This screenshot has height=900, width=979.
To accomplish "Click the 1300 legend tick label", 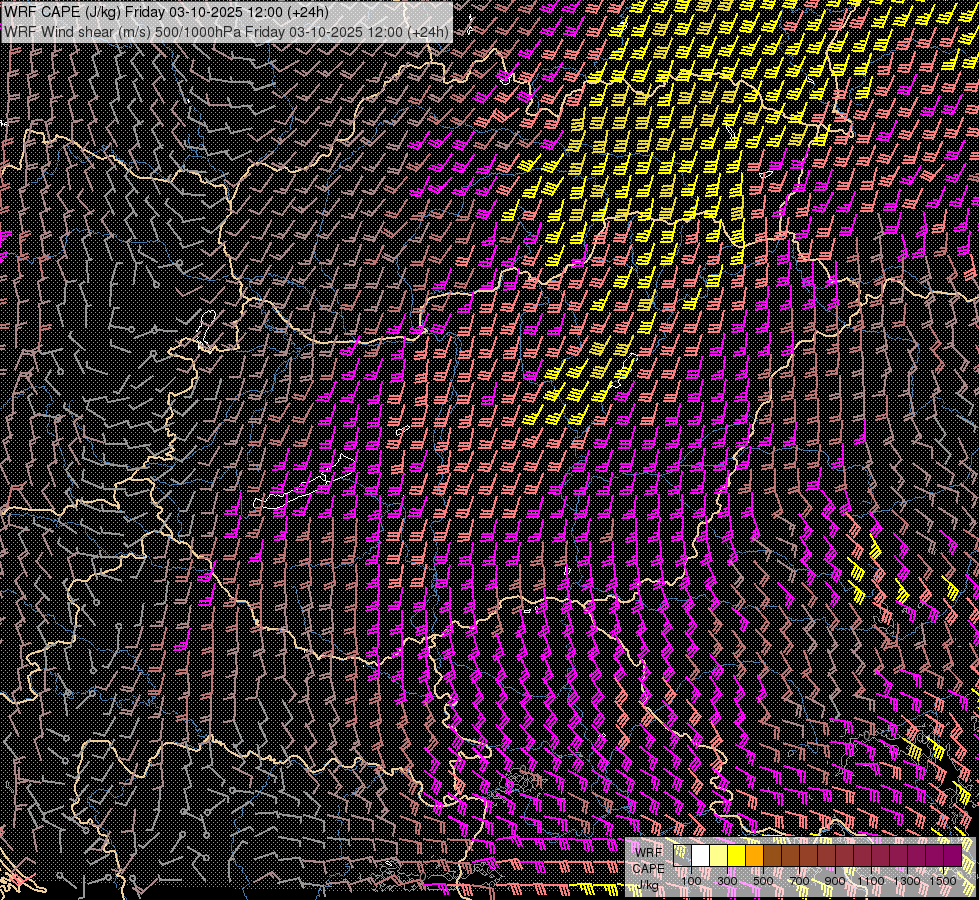I will pyautogui.click(x=907, y=880).
